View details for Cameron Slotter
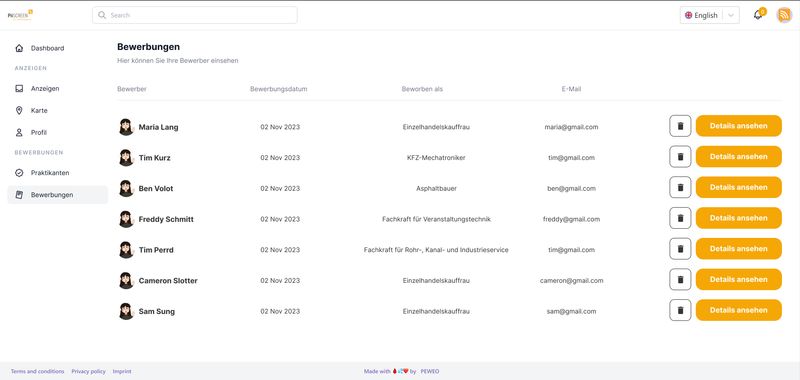This screenshot has height=380, width=800. [739, 280]
